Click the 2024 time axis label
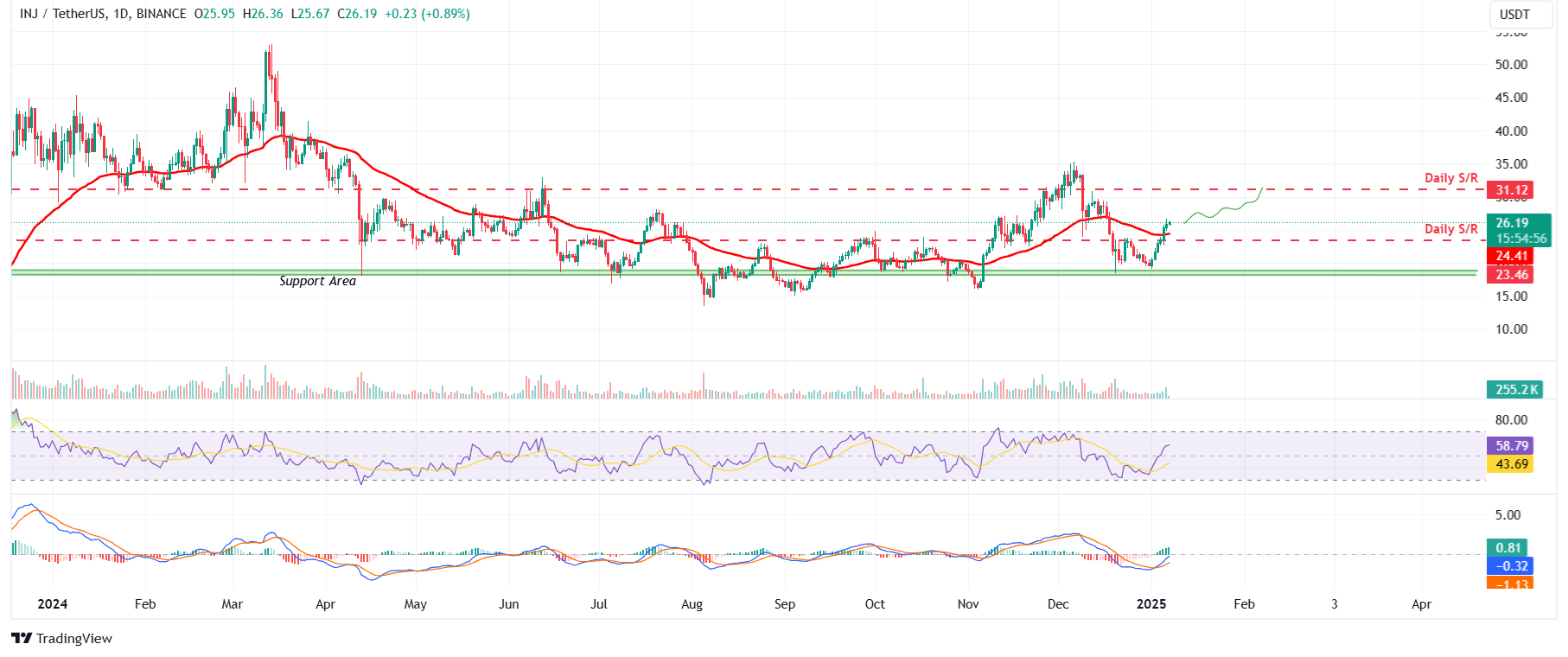 click(x=53, y=604)
